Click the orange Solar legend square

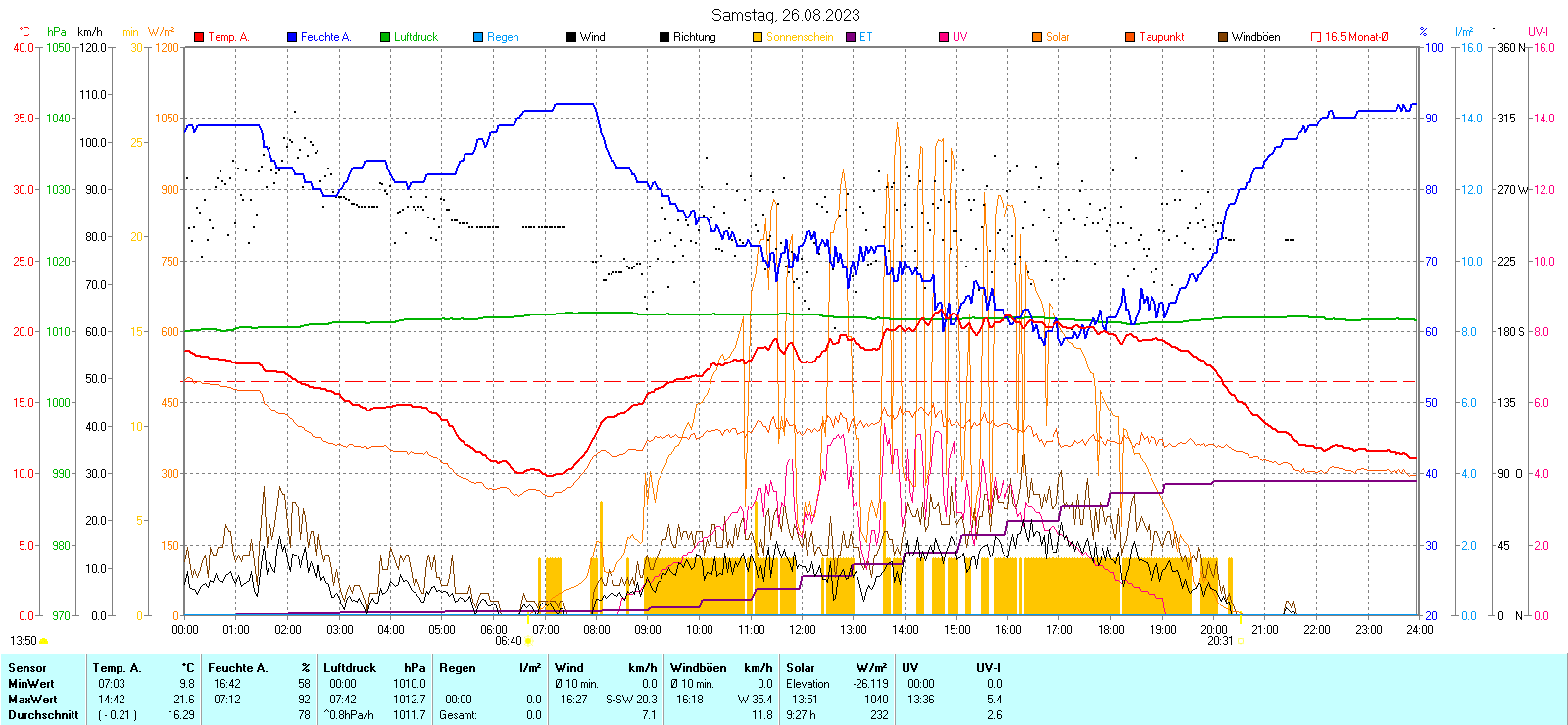(x=1037, y=37)
